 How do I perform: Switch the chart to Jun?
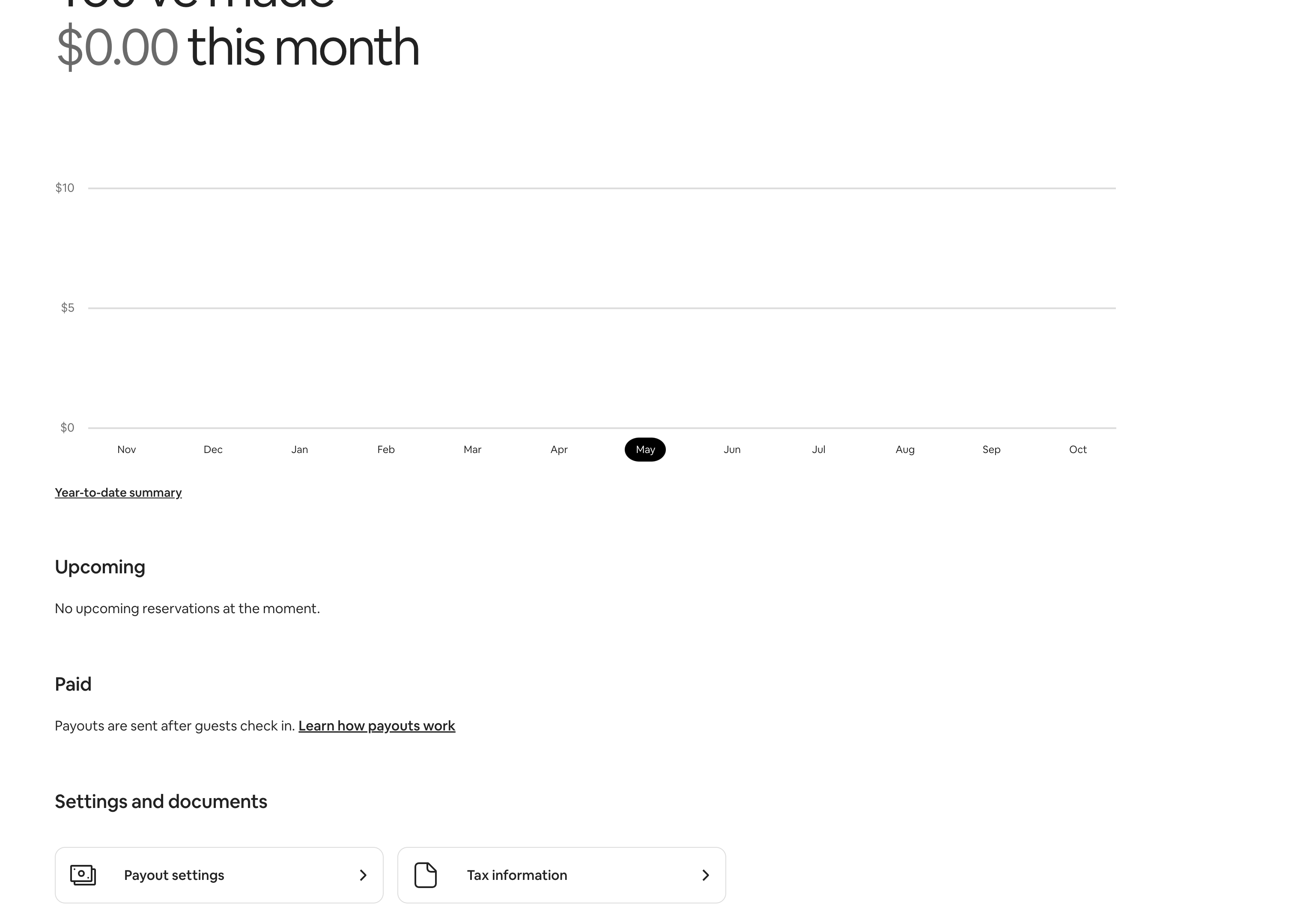pyautogui.click(x=732, y=450)
